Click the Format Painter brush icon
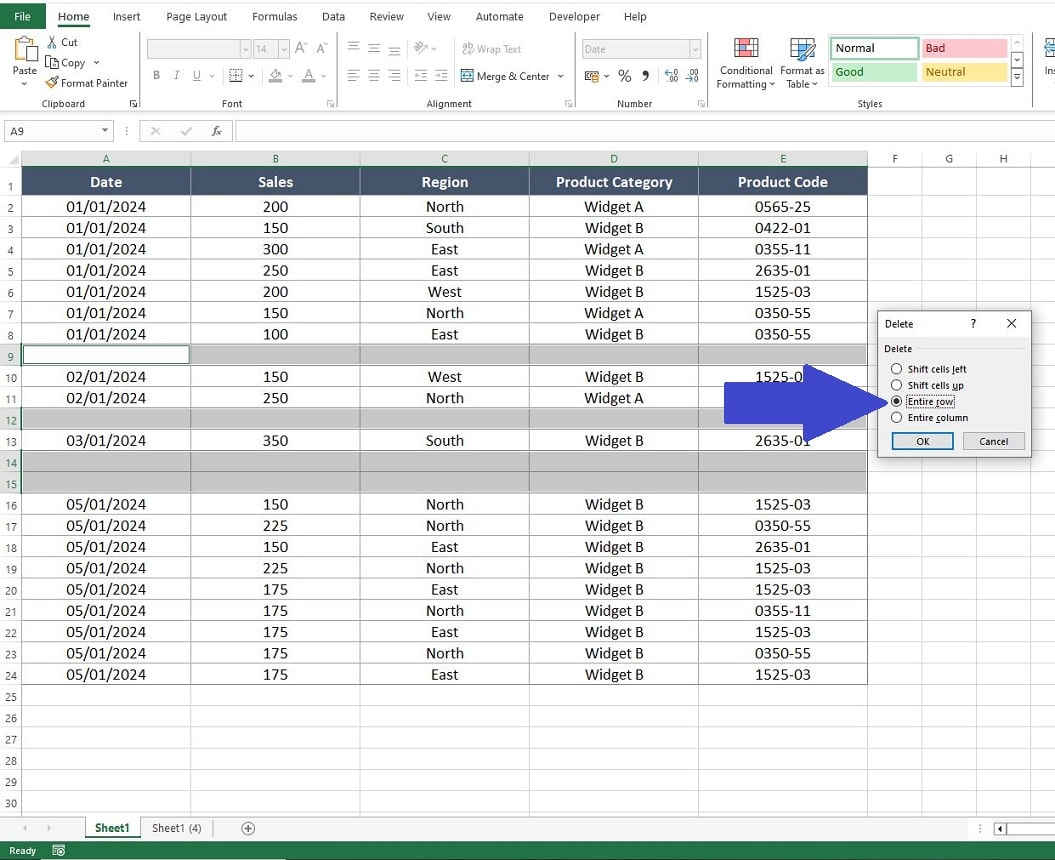The width and height of the screenshot is (1055, 860). (x=52, y=83)
